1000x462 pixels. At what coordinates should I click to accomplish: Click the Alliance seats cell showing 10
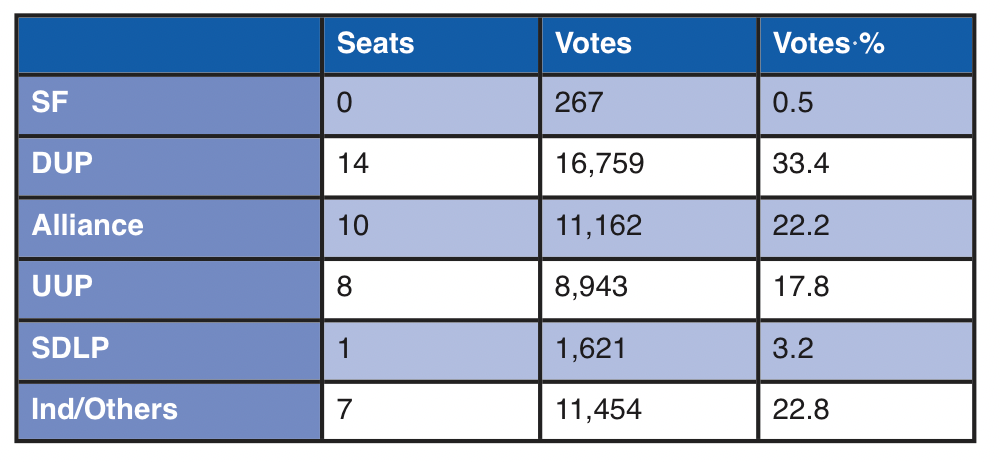point(353,225)
